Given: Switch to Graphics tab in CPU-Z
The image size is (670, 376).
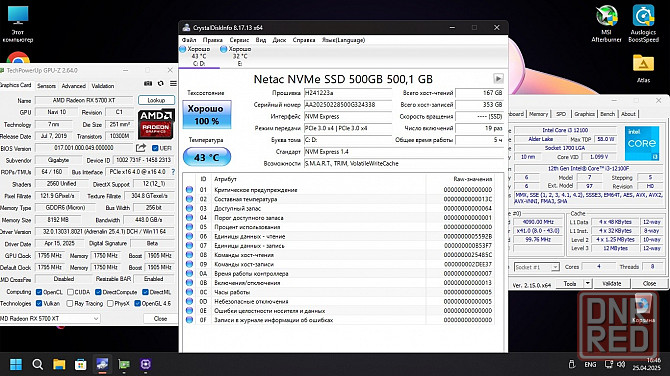Looking at the screenshot, I should [x=584, y=114].
